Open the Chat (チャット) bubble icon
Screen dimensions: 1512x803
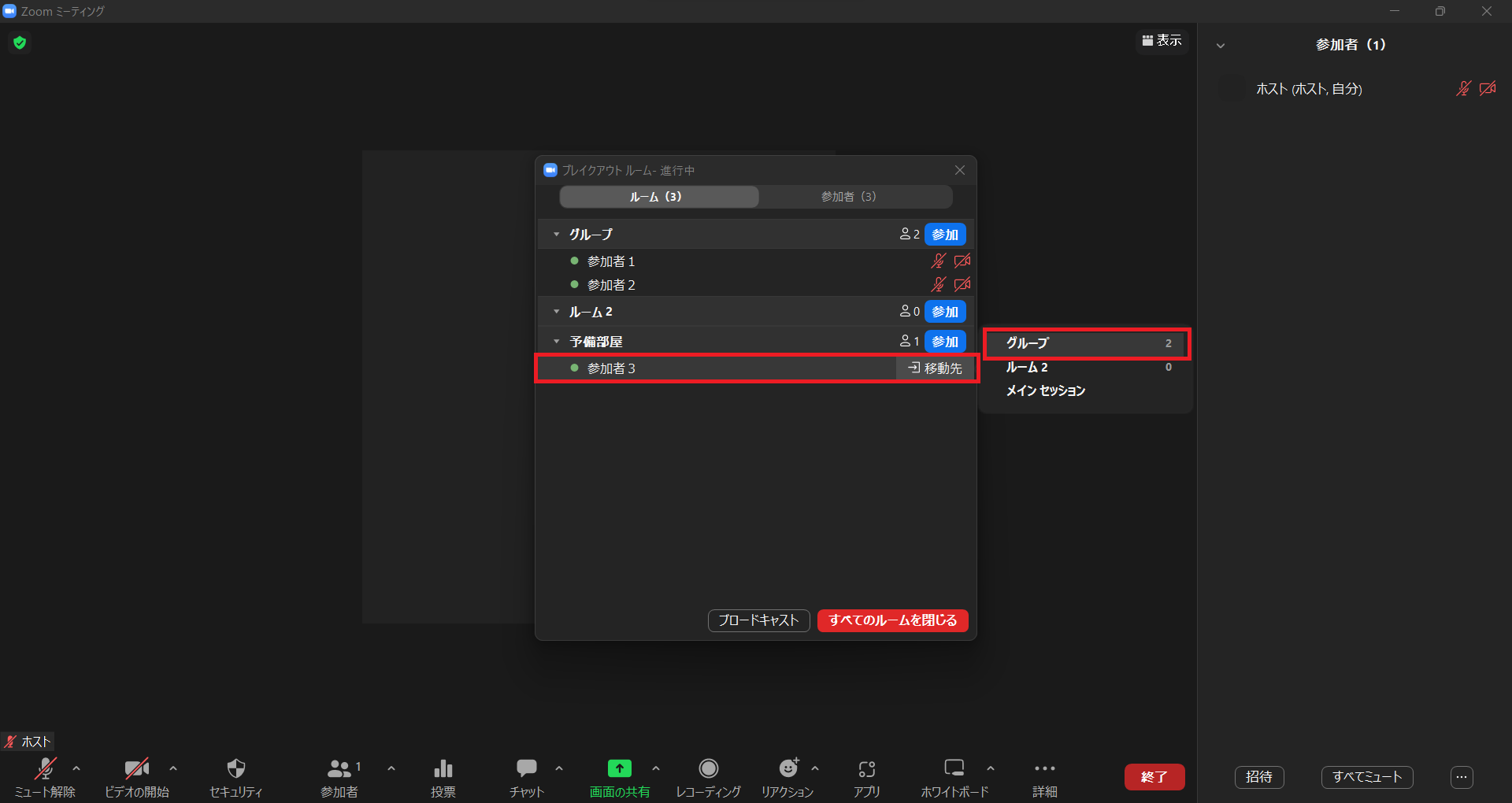(526, 769)
